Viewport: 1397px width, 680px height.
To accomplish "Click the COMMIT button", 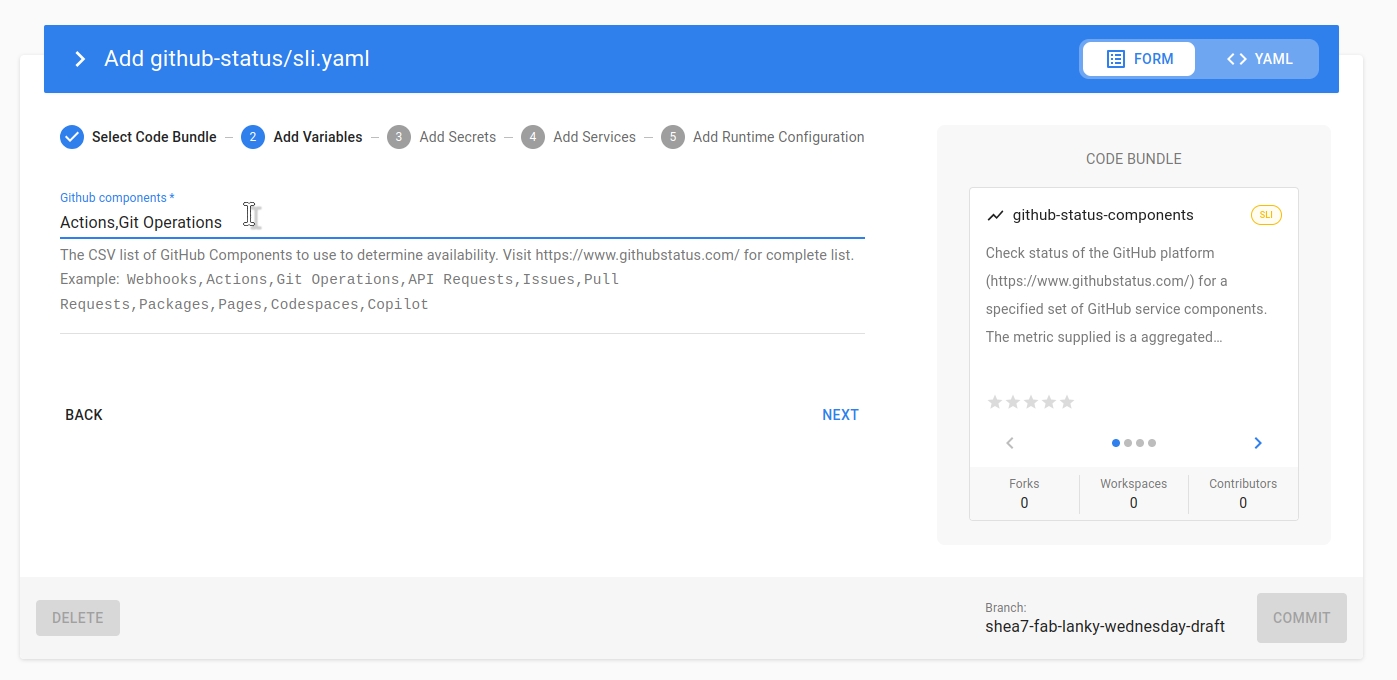I will click(x=1301, y=617).
